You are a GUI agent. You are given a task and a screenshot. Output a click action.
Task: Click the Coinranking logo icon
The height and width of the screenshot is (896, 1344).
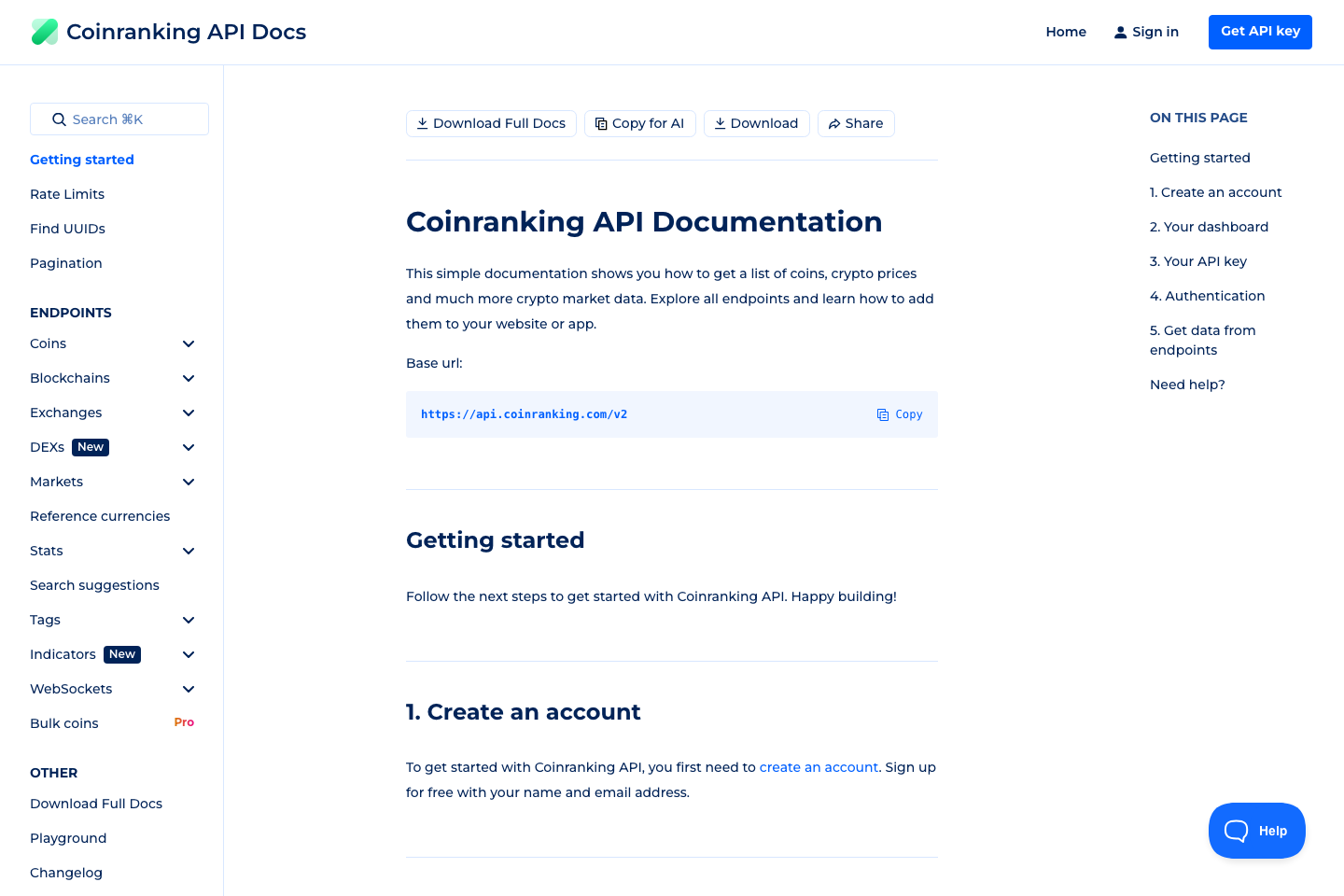[x=44, y=31]
